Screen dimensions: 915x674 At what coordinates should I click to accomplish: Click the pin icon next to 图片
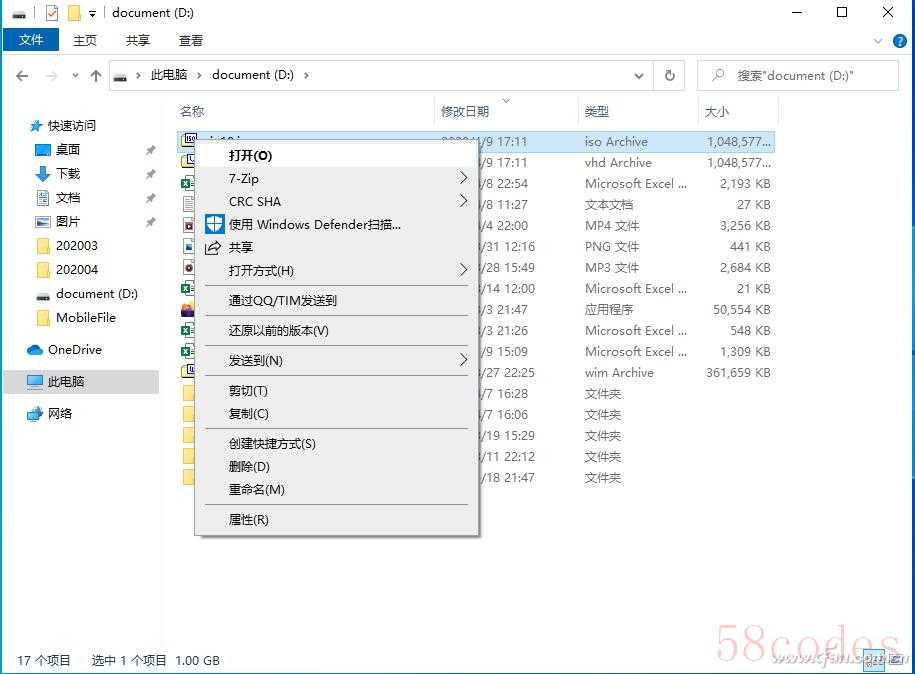pos(151,222)
